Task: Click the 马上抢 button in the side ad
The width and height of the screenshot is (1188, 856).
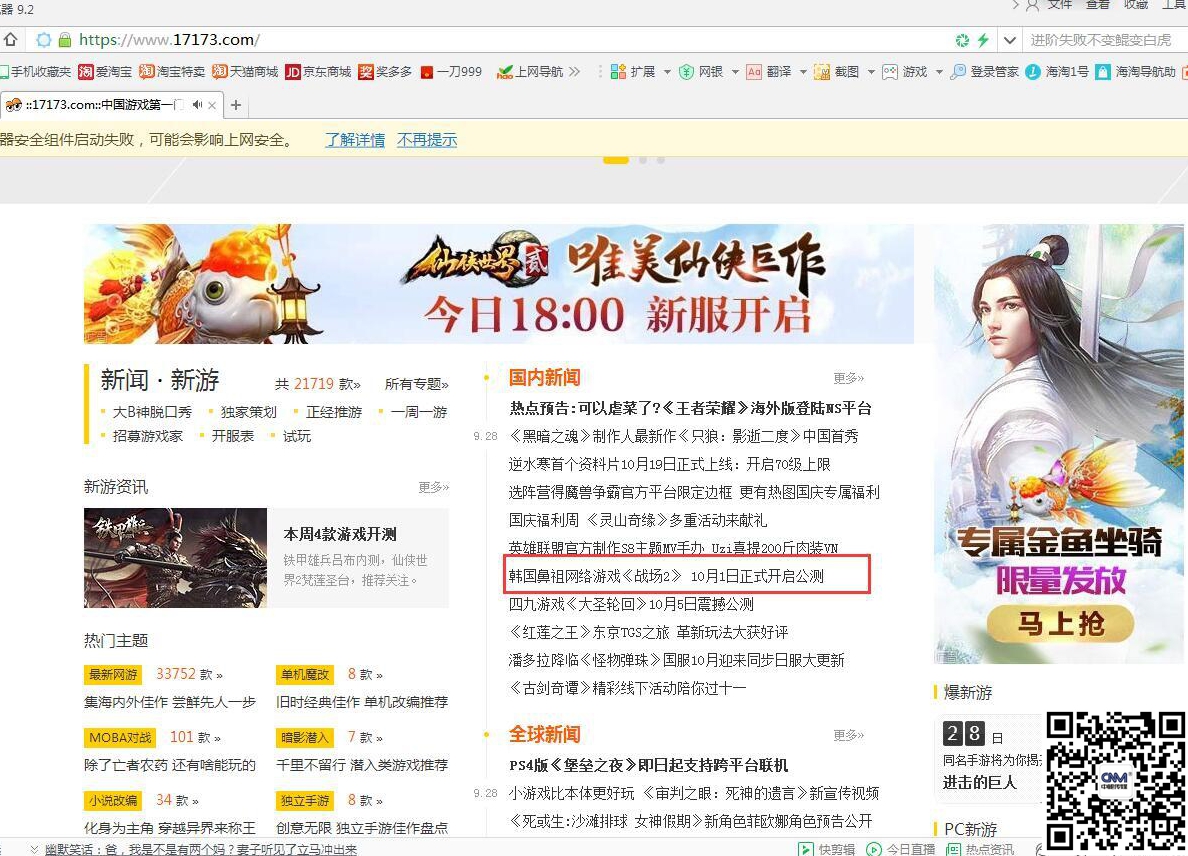Action: (x=1060, y=624)
